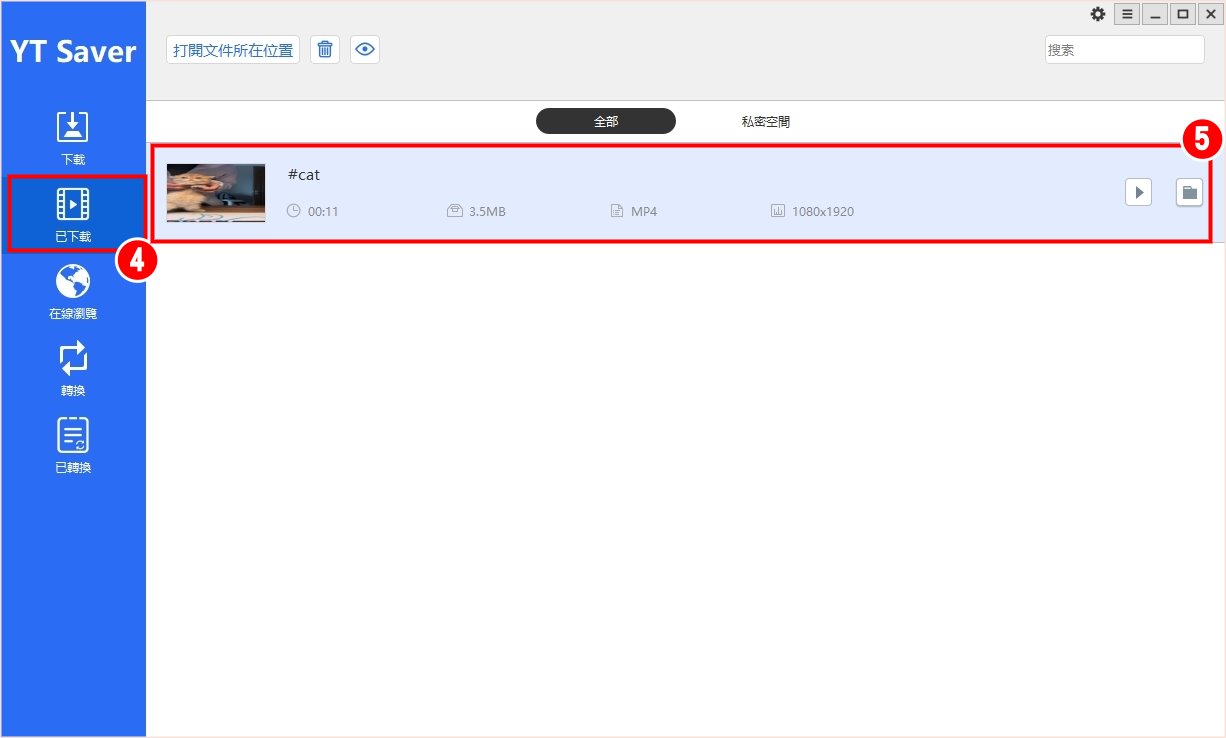Click the 打開文件所在位置 button
1226x738 pixels.
[233, 49]
